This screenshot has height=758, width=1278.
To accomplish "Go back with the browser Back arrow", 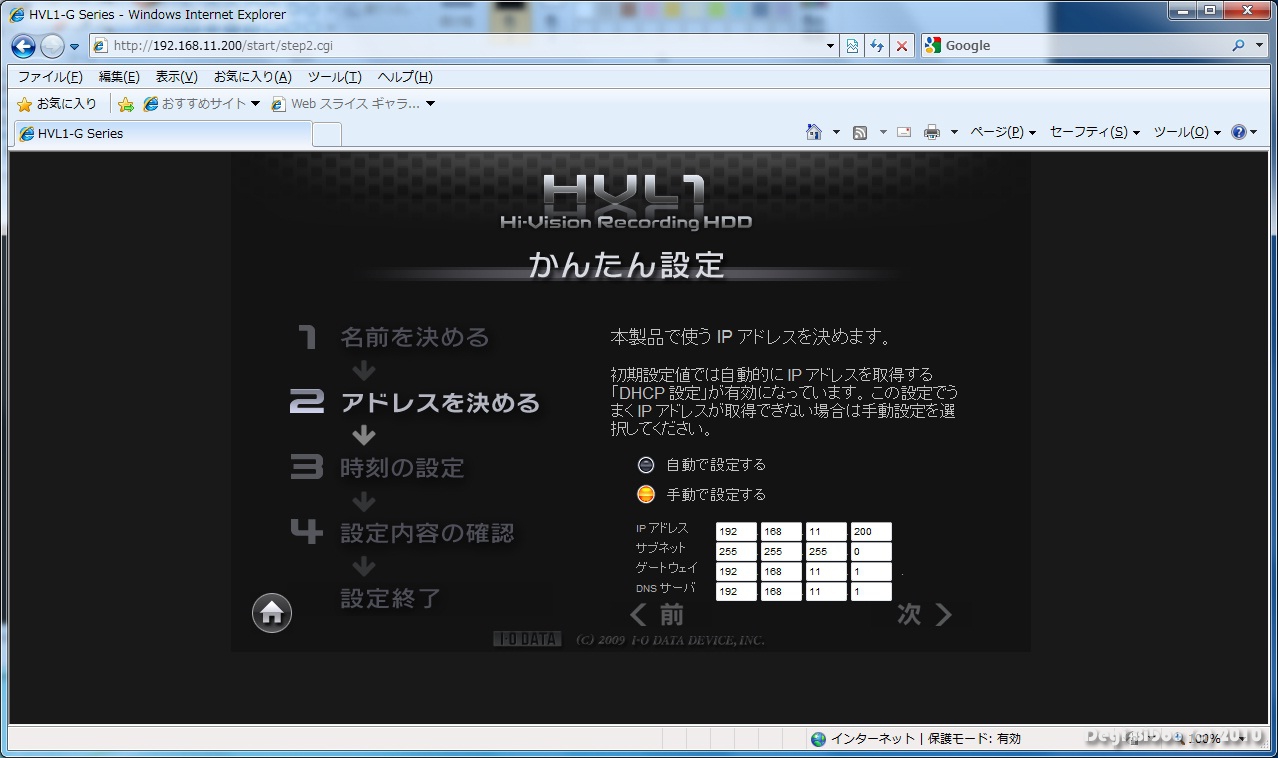I will coord(23,46).
